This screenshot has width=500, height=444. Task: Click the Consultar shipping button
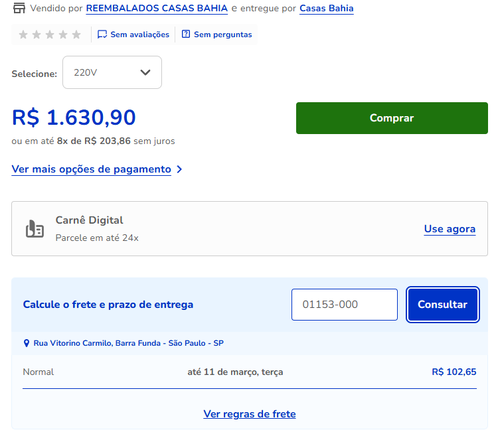[443, 304]
